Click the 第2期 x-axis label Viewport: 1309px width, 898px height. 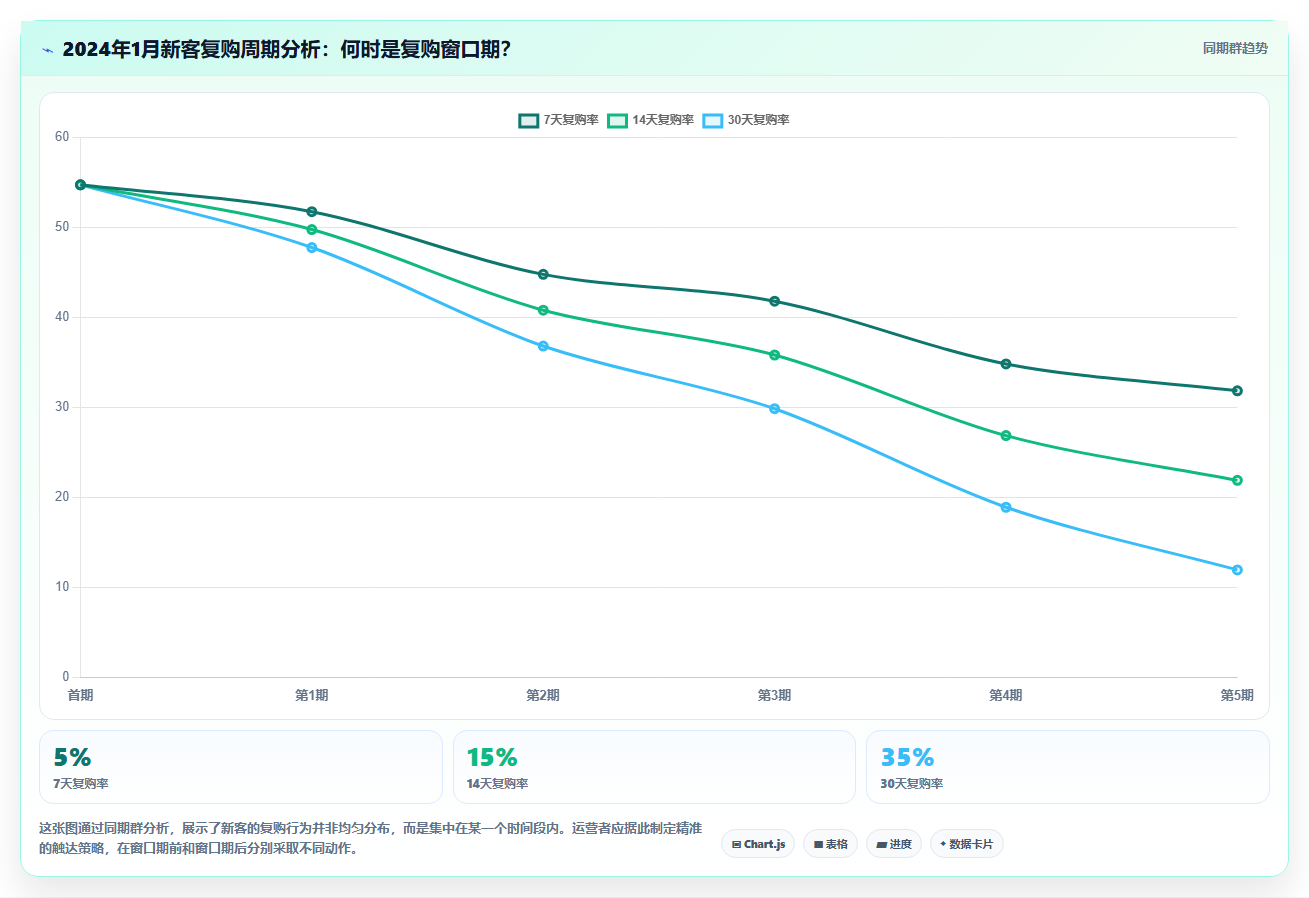543,695
